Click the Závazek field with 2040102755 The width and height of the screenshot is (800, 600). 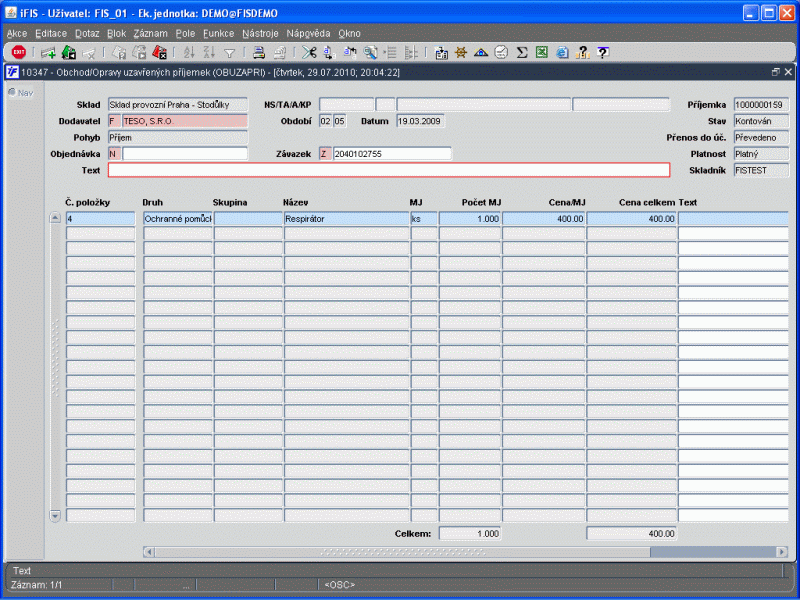tap(391, 154)
